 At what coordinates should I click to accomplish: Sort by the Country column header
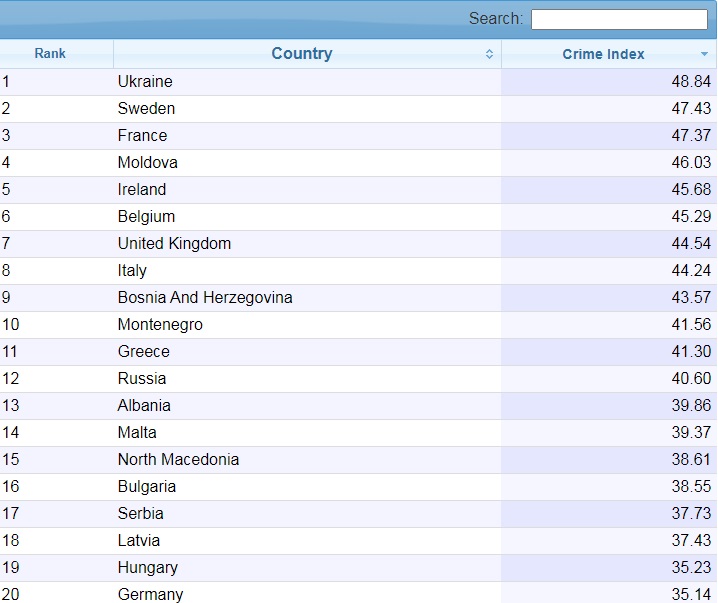click(x=301, y=54)
